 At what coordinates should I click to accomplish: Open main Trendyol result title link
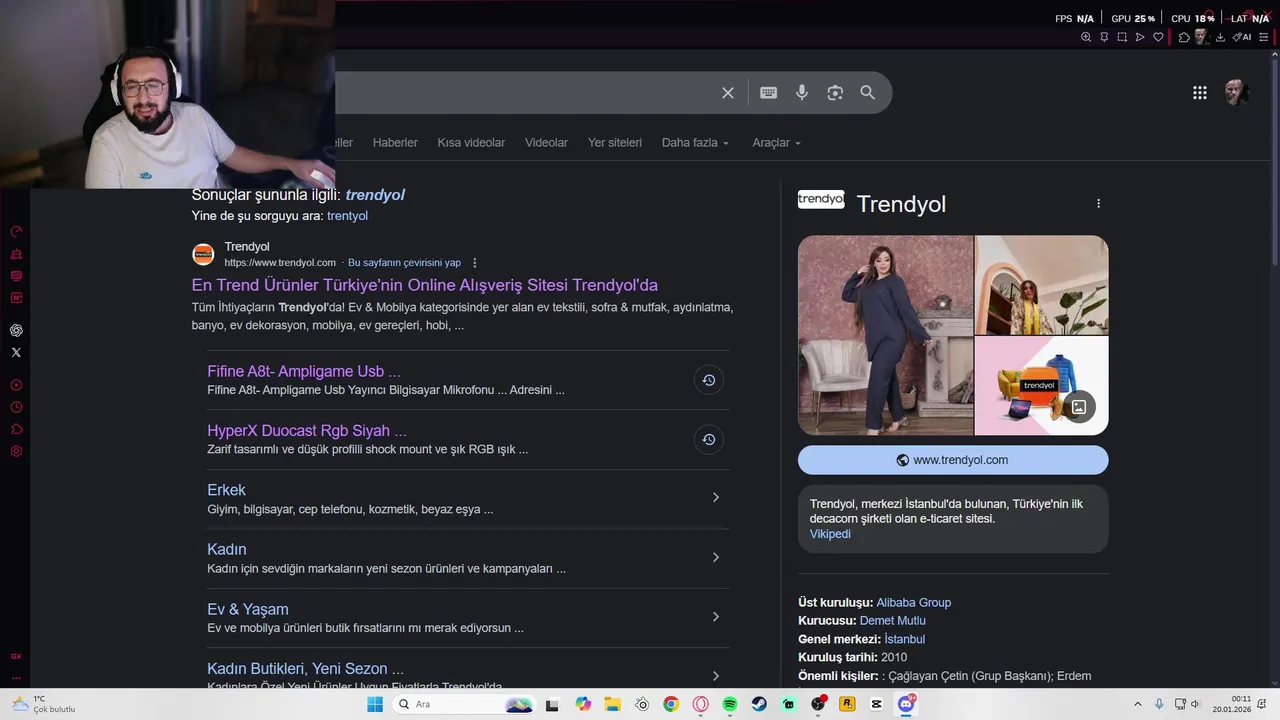(x=425, y=285)
